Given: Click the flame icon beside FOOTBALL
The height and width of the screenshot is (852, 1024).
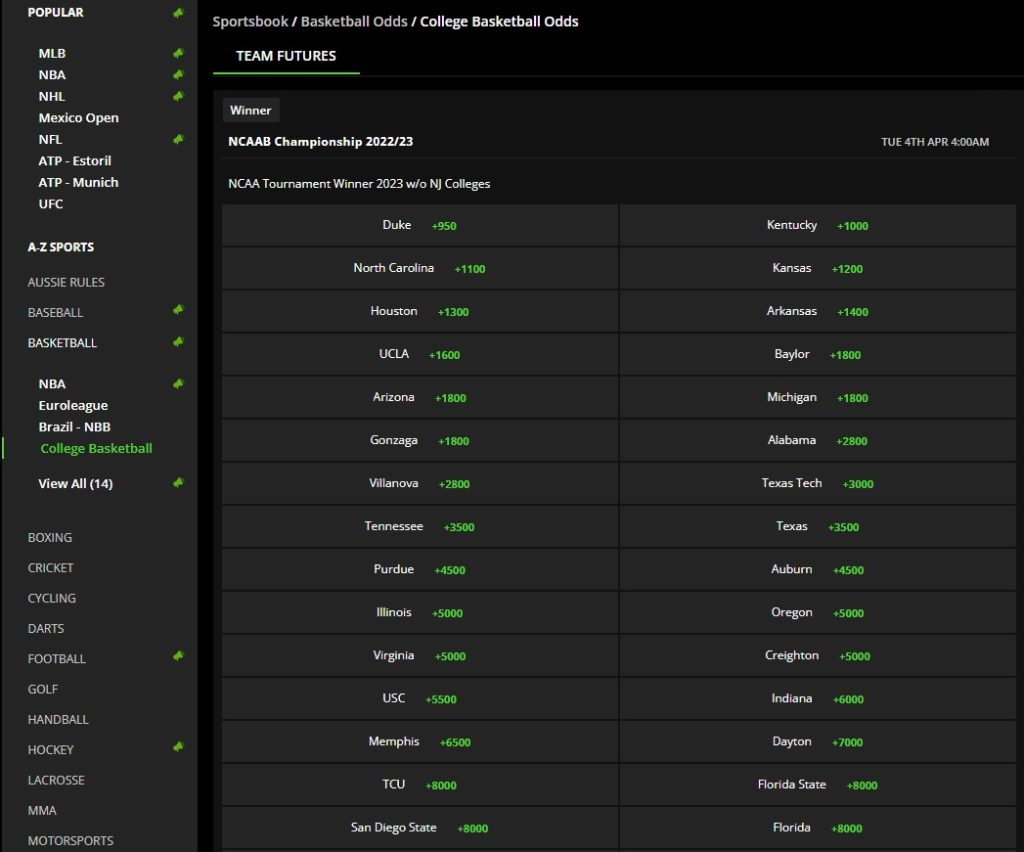Looking at the screenshot, I should pos(179,657).
